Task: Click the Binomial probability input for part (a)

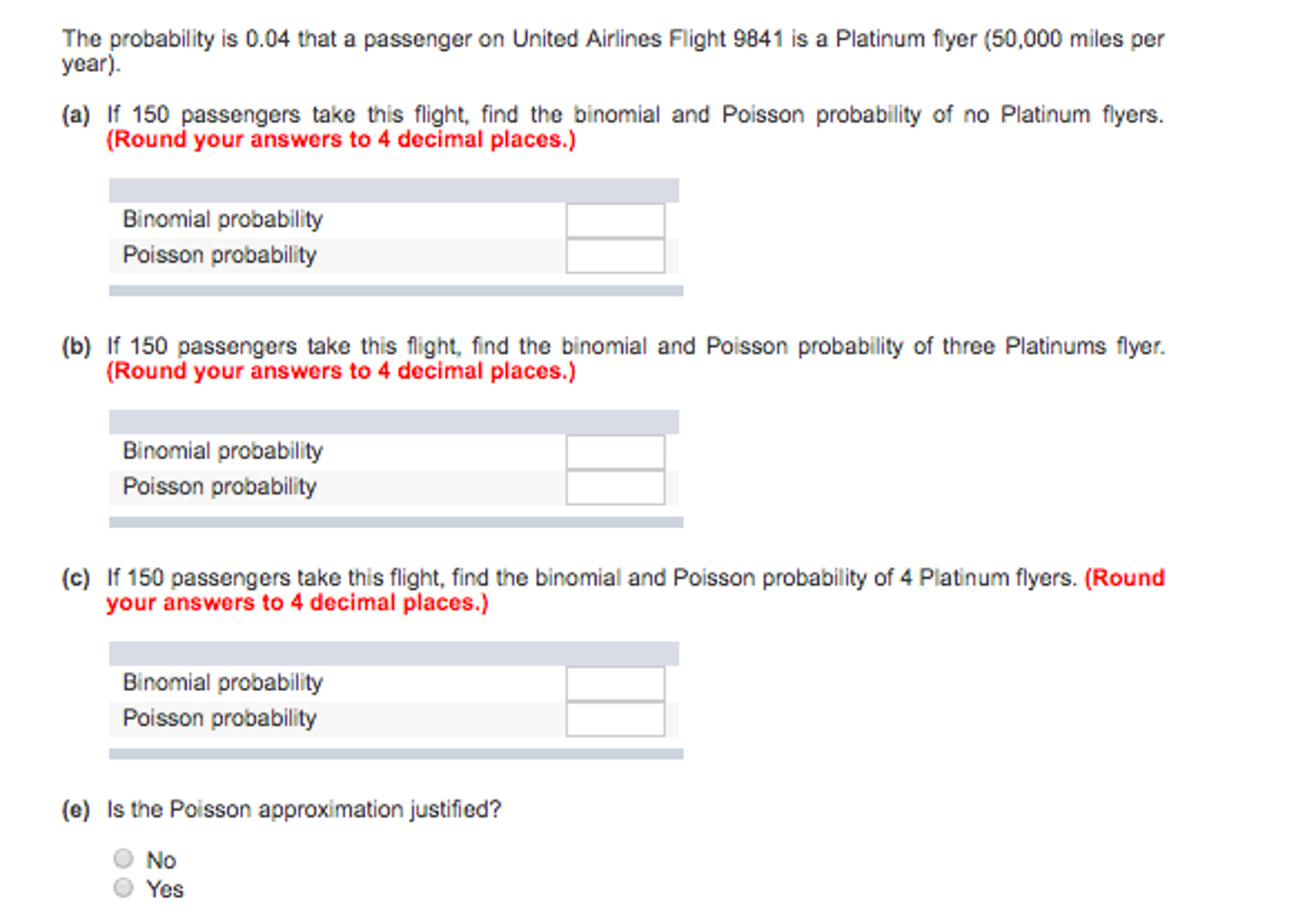Action: click(615, 221)
